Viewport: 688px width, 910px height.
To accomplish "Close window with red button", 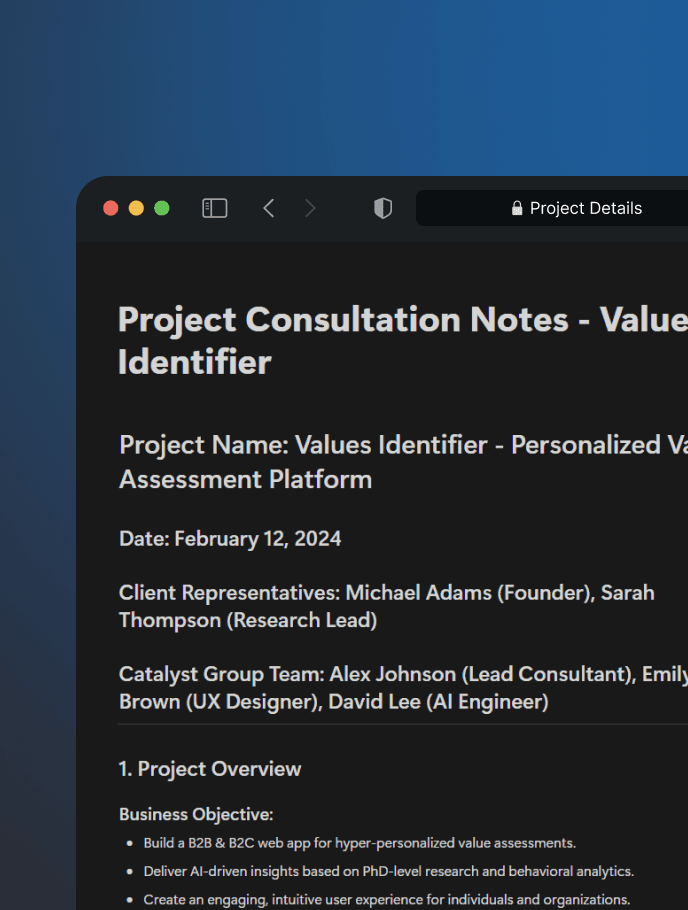I will click(x=111, y=208).
